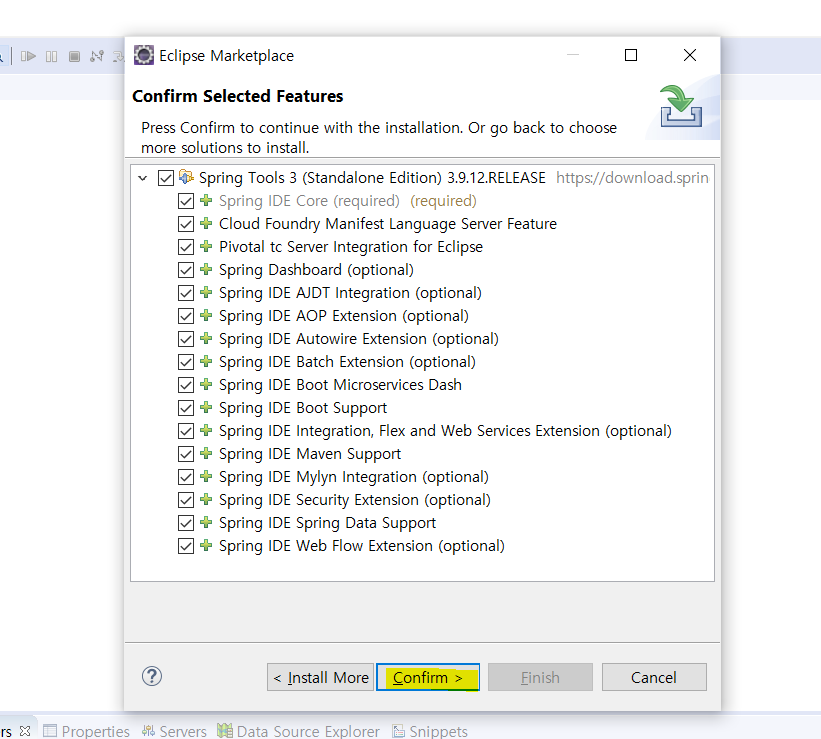Click green plus icon beside Batch Extension
821x739 pixels.
(x=206, y=361)
